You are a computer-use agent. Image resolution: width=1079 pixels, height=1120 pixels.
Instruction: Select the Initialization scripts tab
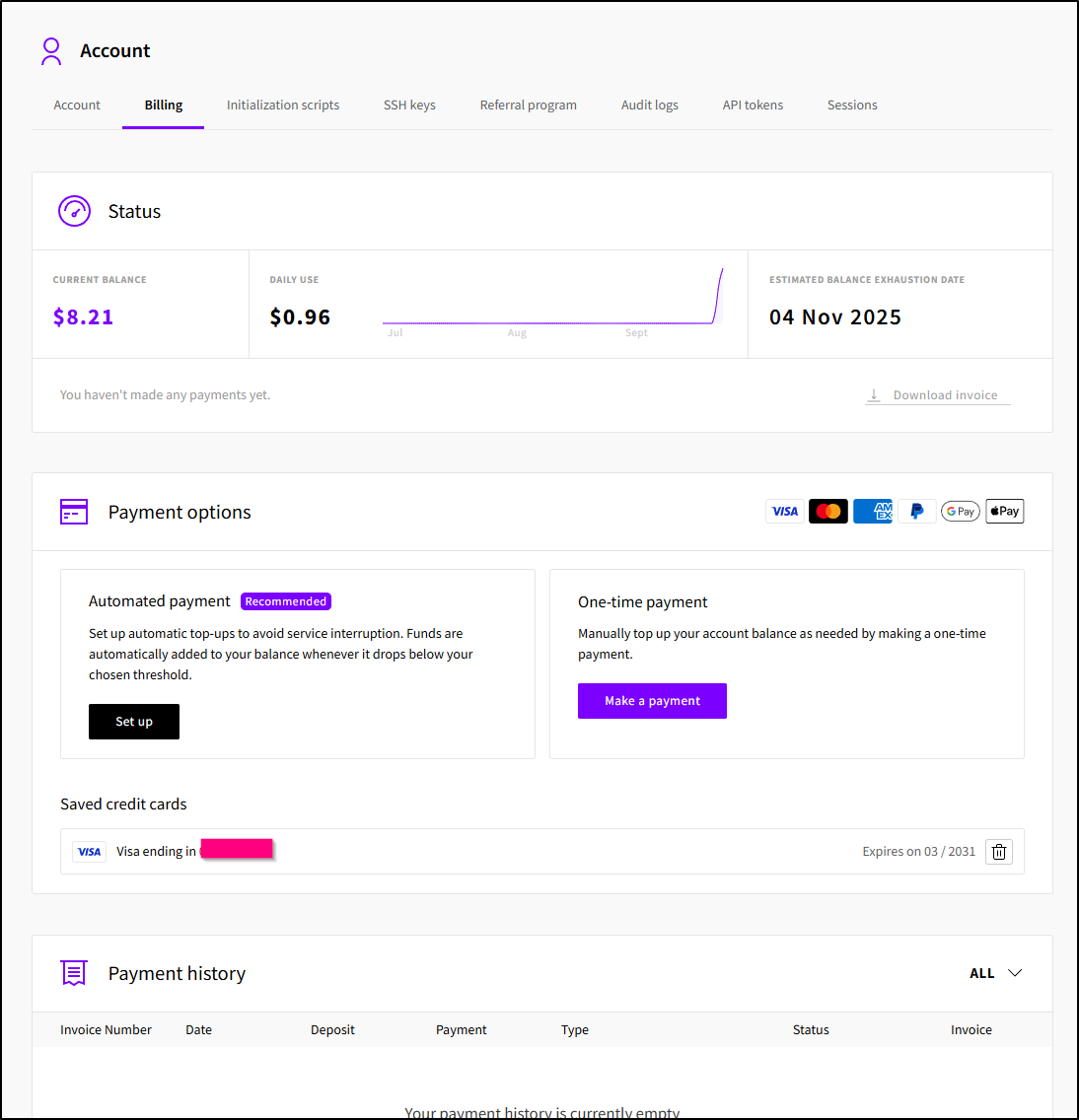[x=283, y=105]
